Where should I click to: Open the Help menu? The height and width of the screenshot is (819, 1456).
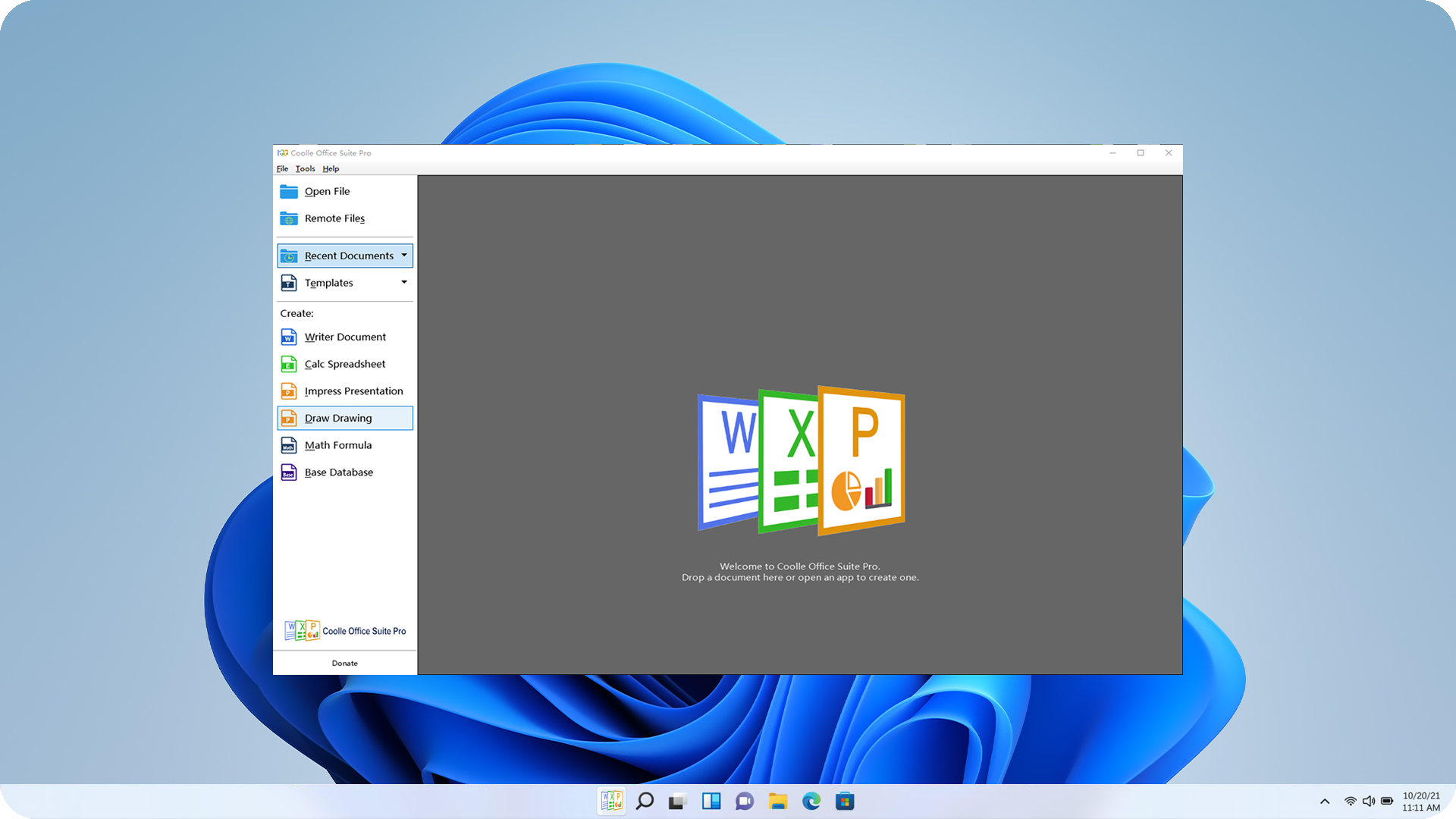331,168
